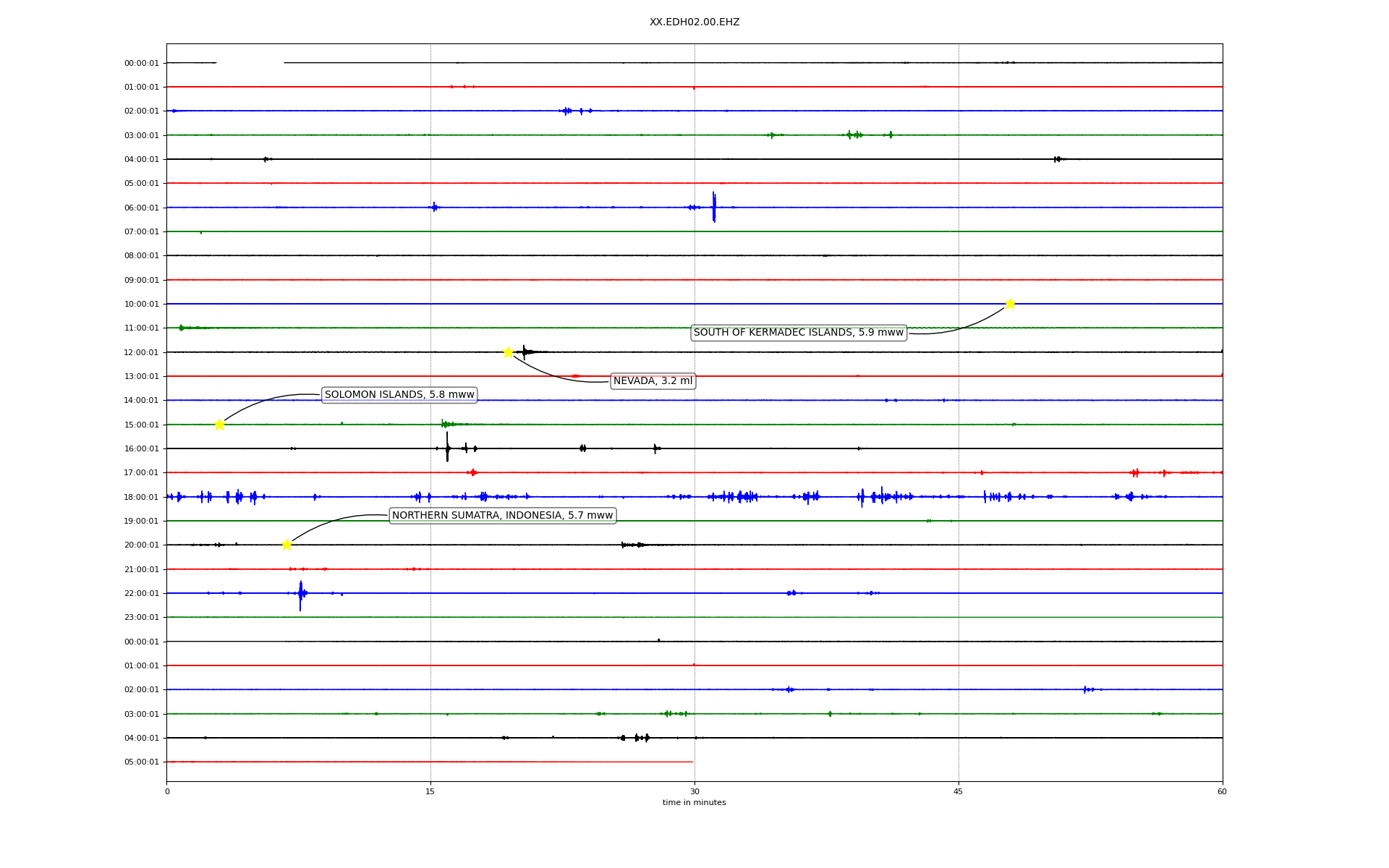Image resolution: width=1389 pixels, height=868 pixels.
Task: Click the Kermadec Islands earthquake star marker
Action: pyautogui.click(x=1010, y=304)
